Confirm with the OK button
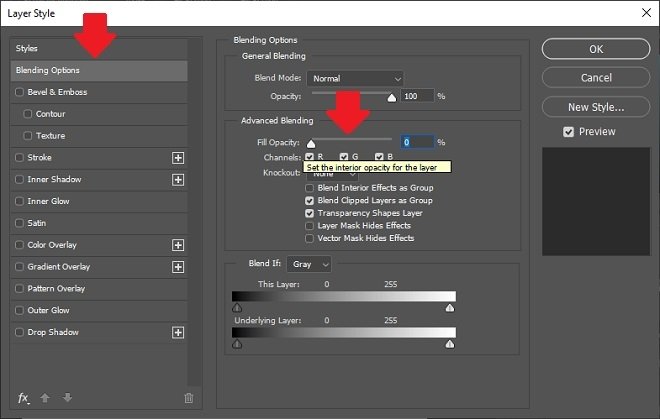The width and height of the screenshot is (660, 419). pos(596,49)
